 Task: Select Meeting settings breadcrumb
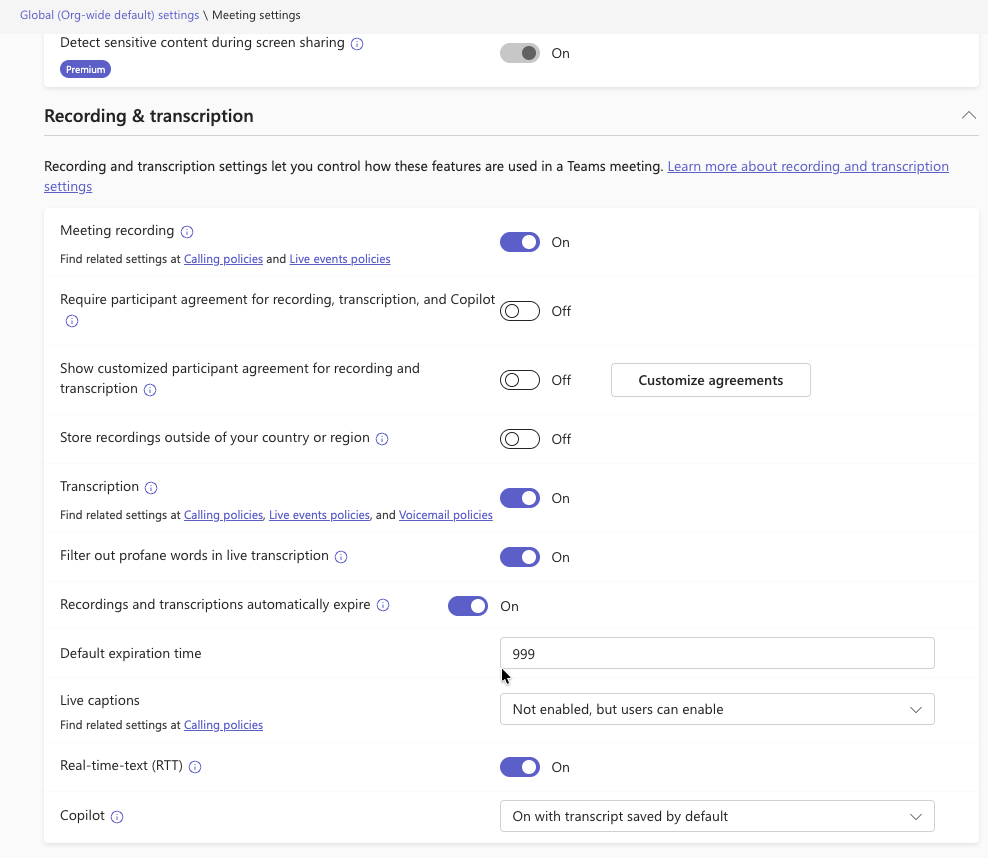(x=256, y=15)
